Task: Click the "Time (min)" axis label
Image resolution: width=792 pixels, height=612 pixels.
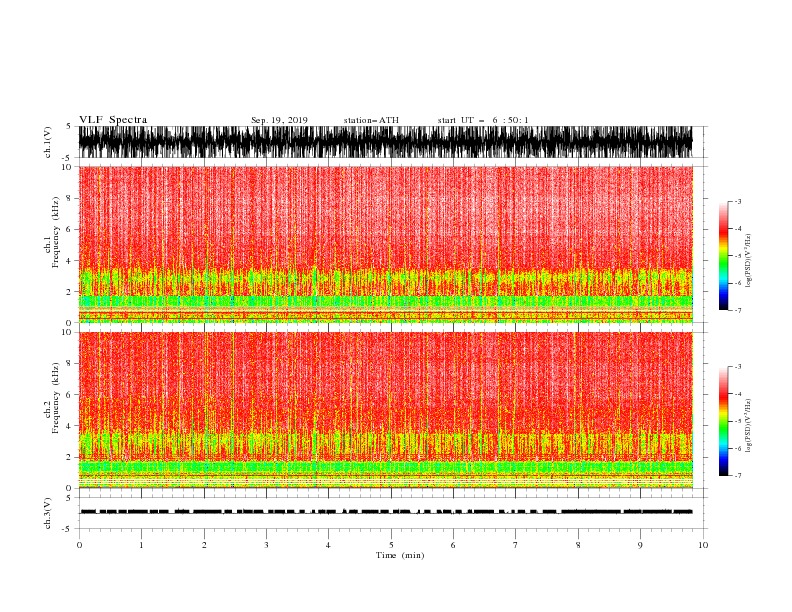Action: (x=400, y=555)
